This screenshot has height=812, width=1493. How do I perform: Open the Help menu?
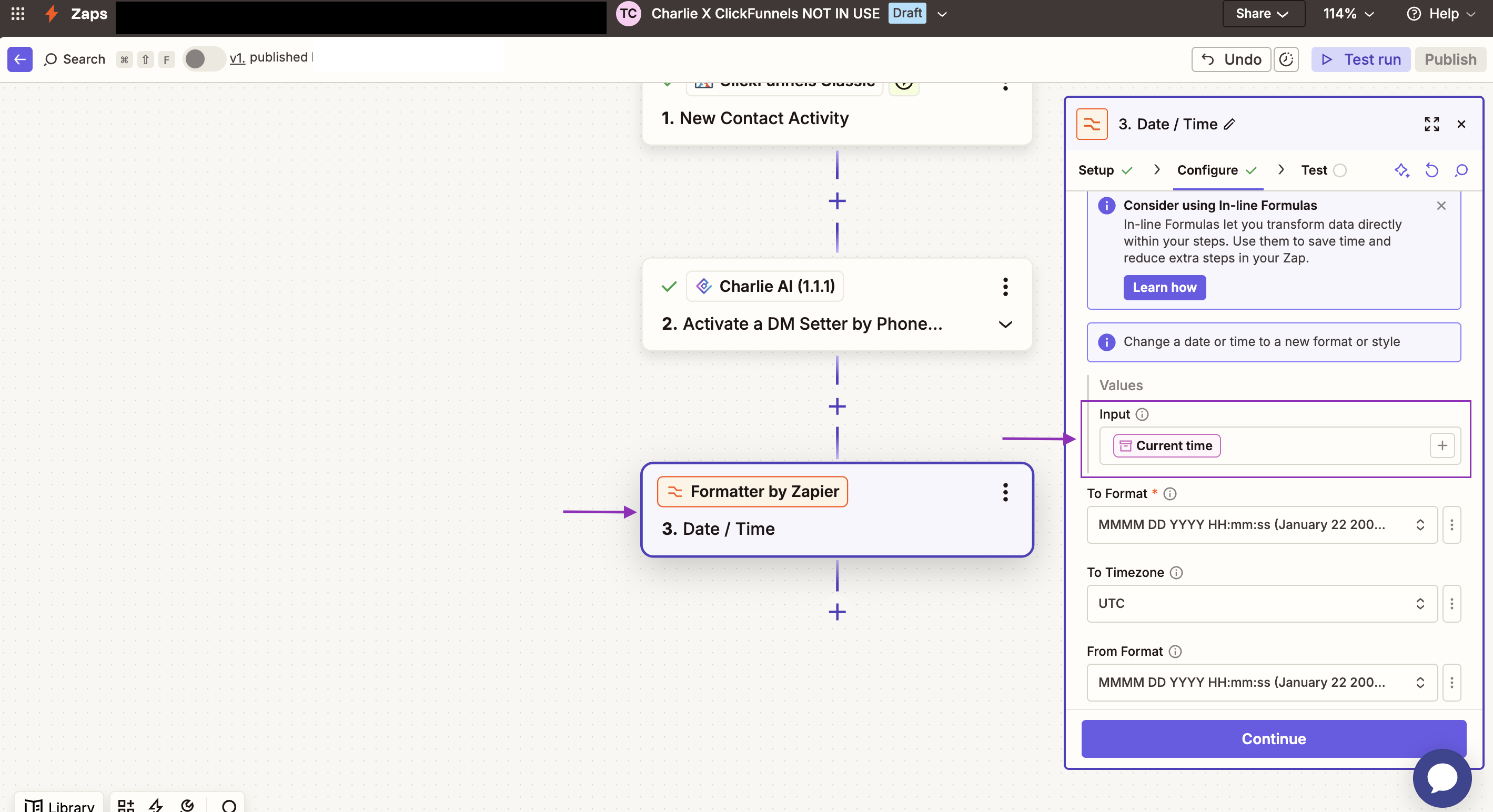tap(1441, 13)
